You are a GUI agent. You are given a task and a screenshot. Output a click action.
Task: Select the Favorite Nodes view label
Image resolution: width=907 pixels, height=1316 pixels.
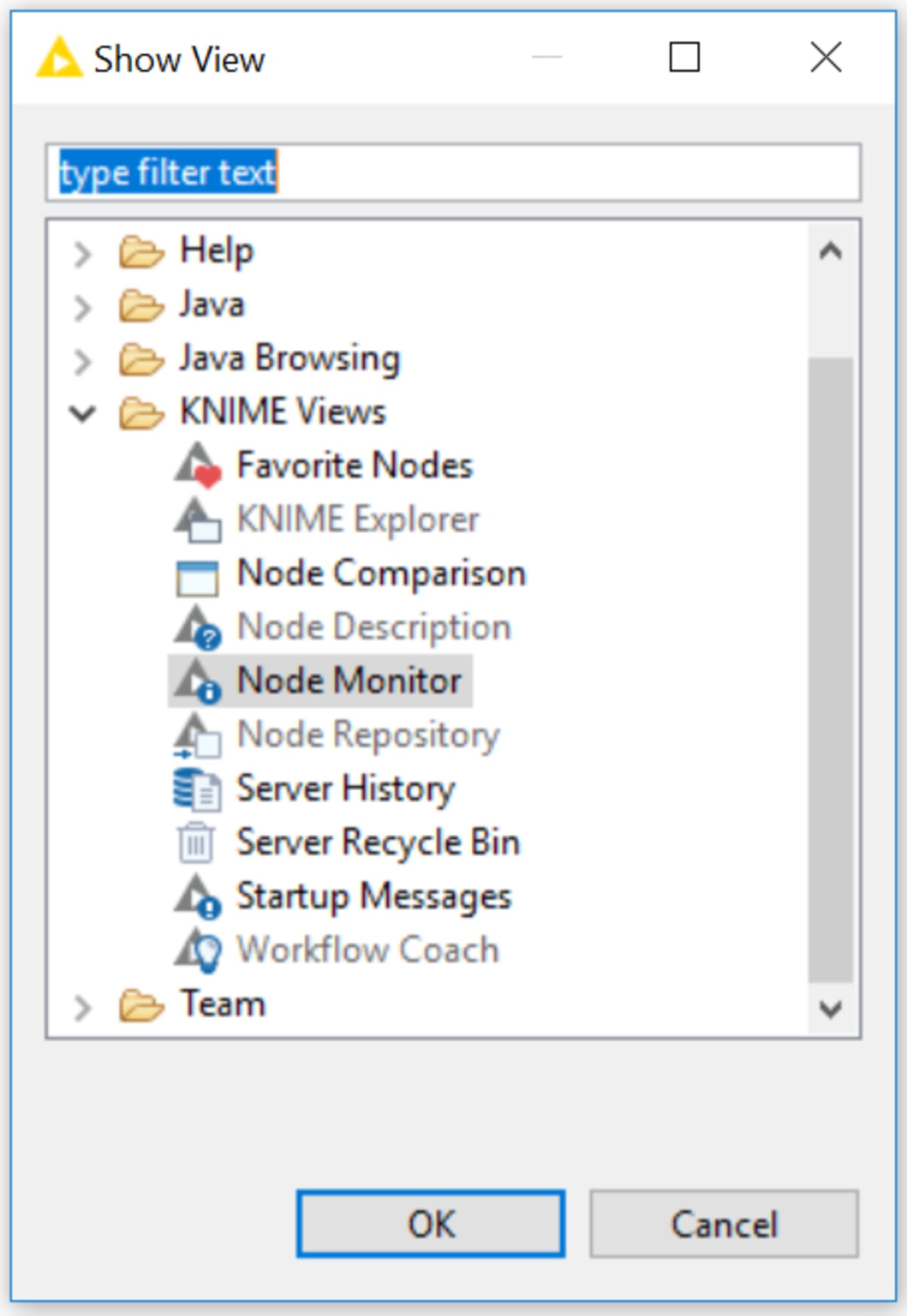pos(355,465)
